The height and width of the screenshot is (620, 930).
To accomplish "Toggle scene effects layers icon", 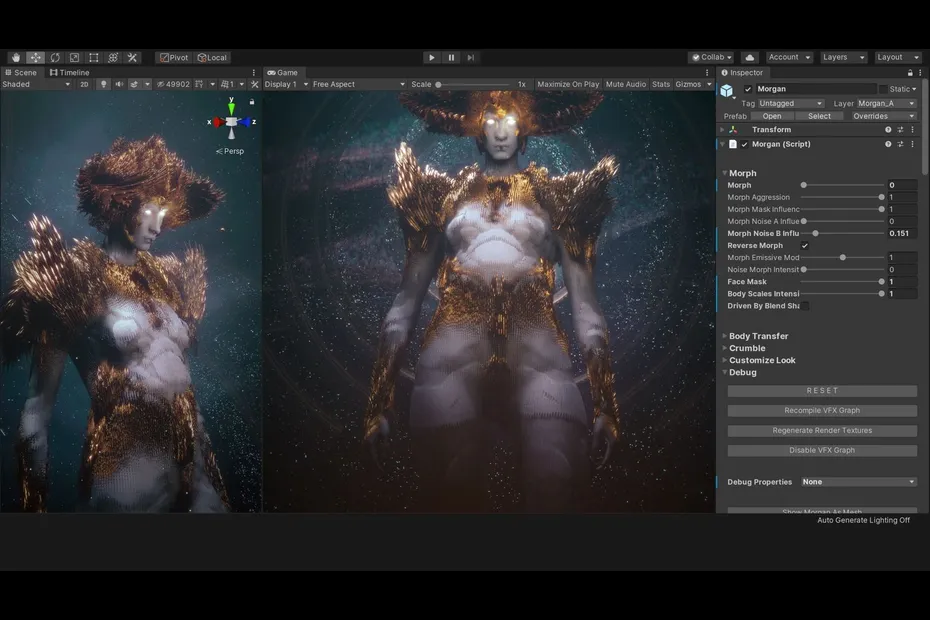I will click(134, 84).
